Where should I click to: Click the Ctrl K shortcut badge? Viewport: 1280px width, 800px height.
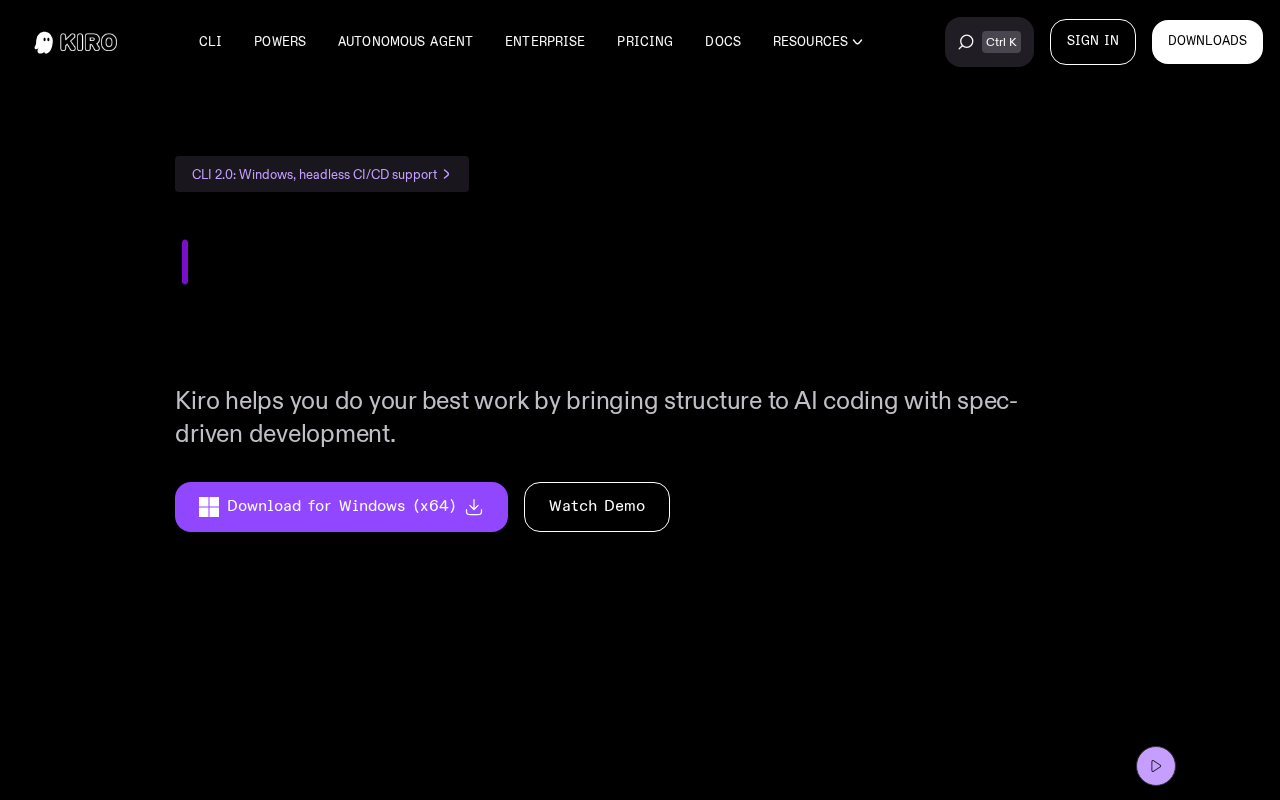(1001, 42)
